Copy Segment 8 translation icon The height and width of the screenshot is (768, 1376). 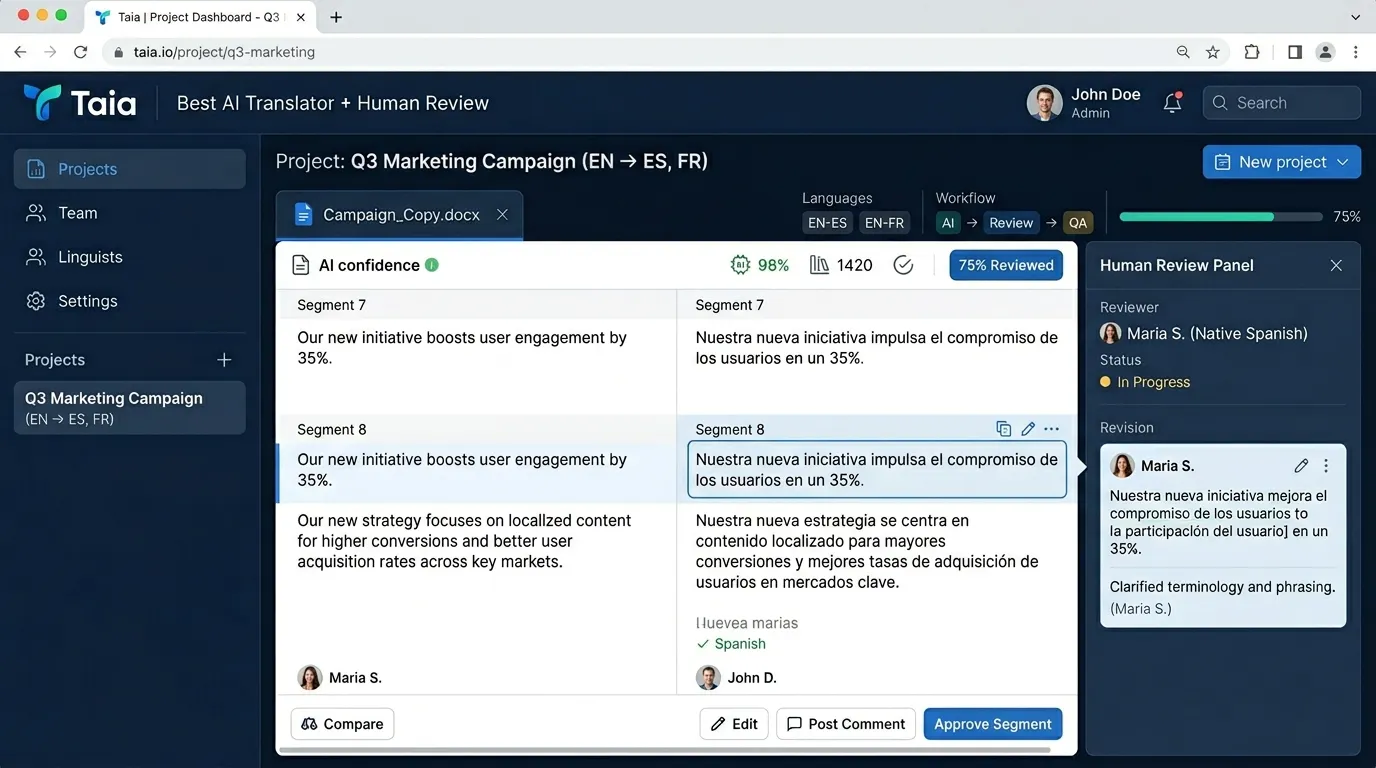point(1004,429)
